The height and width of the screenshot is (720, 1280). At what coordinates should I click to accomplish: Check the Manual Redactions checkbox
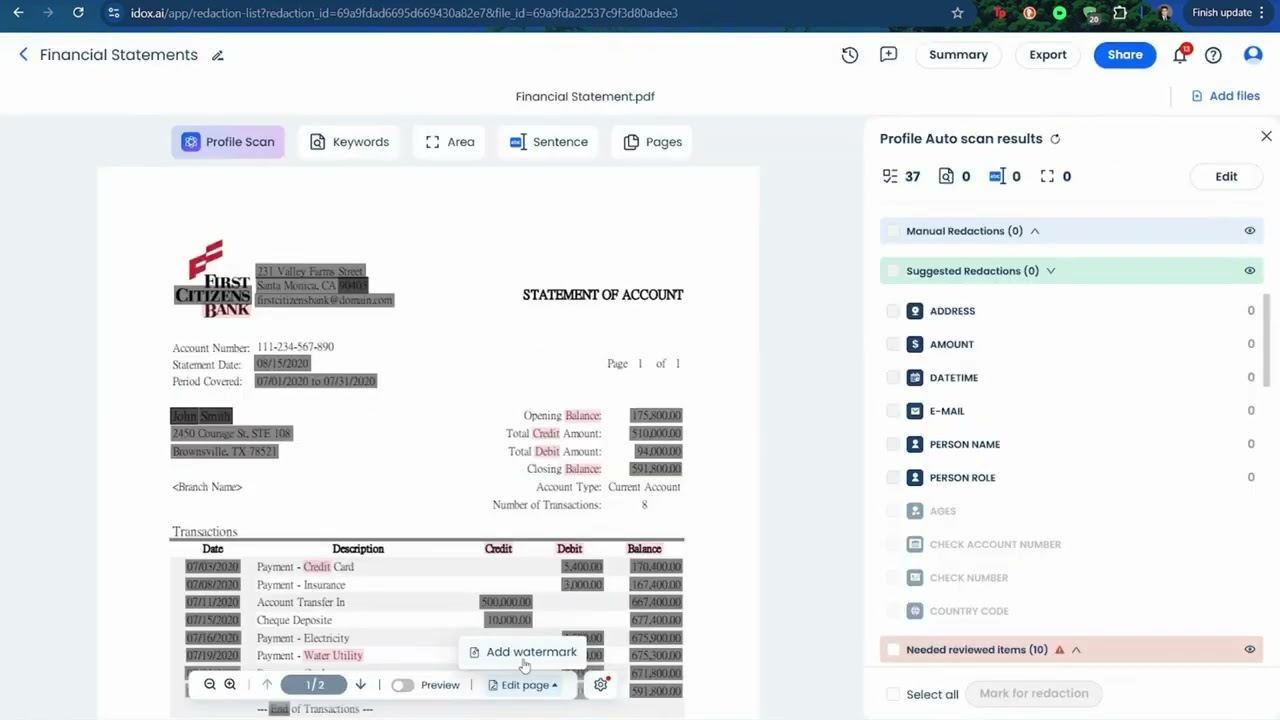[x=893, y=231]
